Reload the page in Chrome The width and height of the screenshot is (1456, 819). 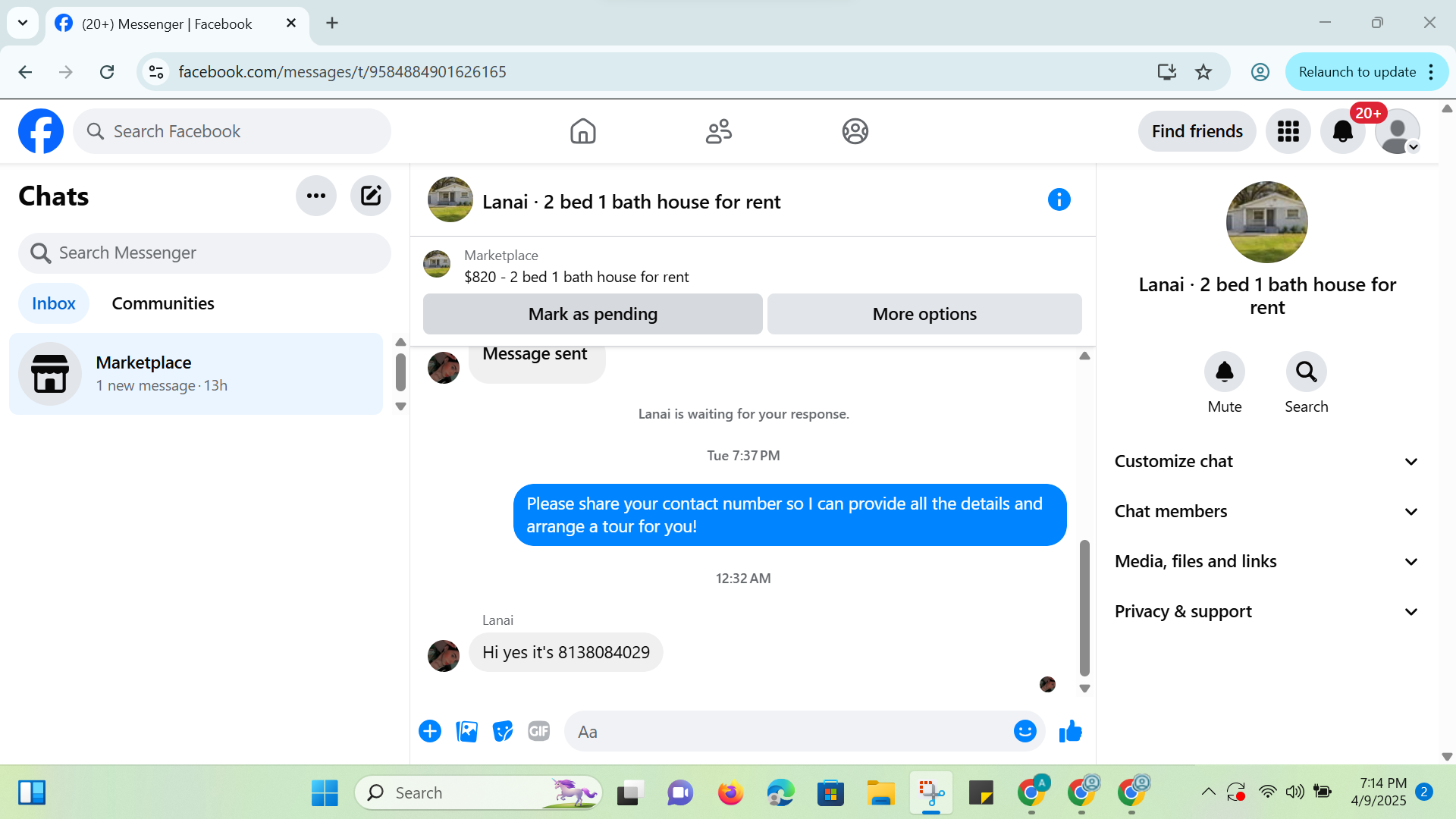[107, 72]
